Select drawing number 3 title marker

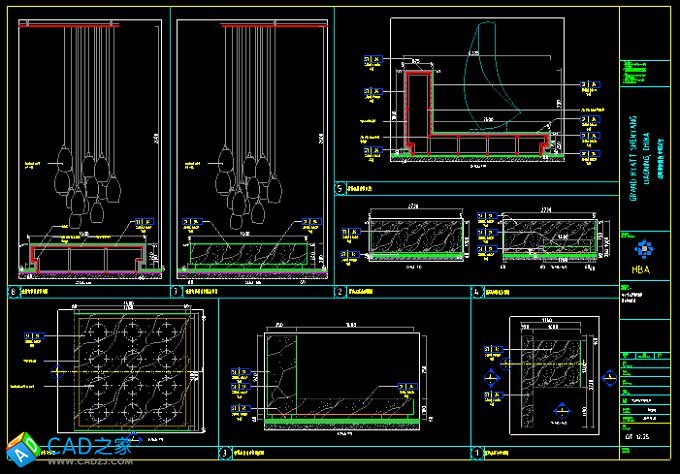(225, 452)
